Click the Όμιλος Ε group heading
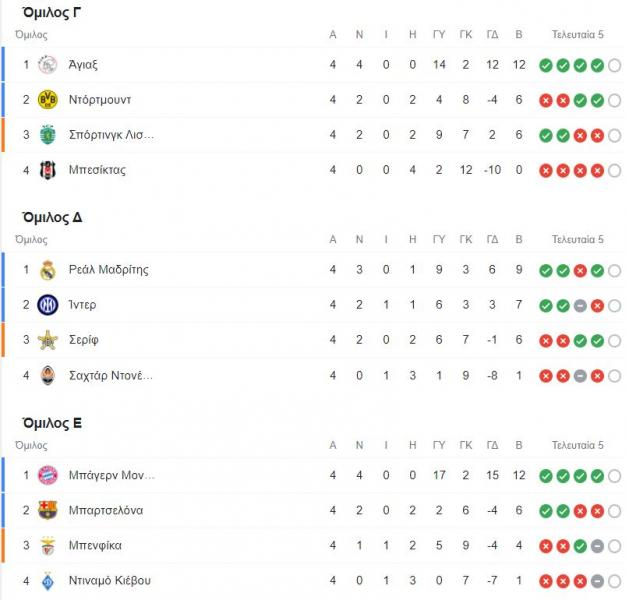 tap(52, 424)
